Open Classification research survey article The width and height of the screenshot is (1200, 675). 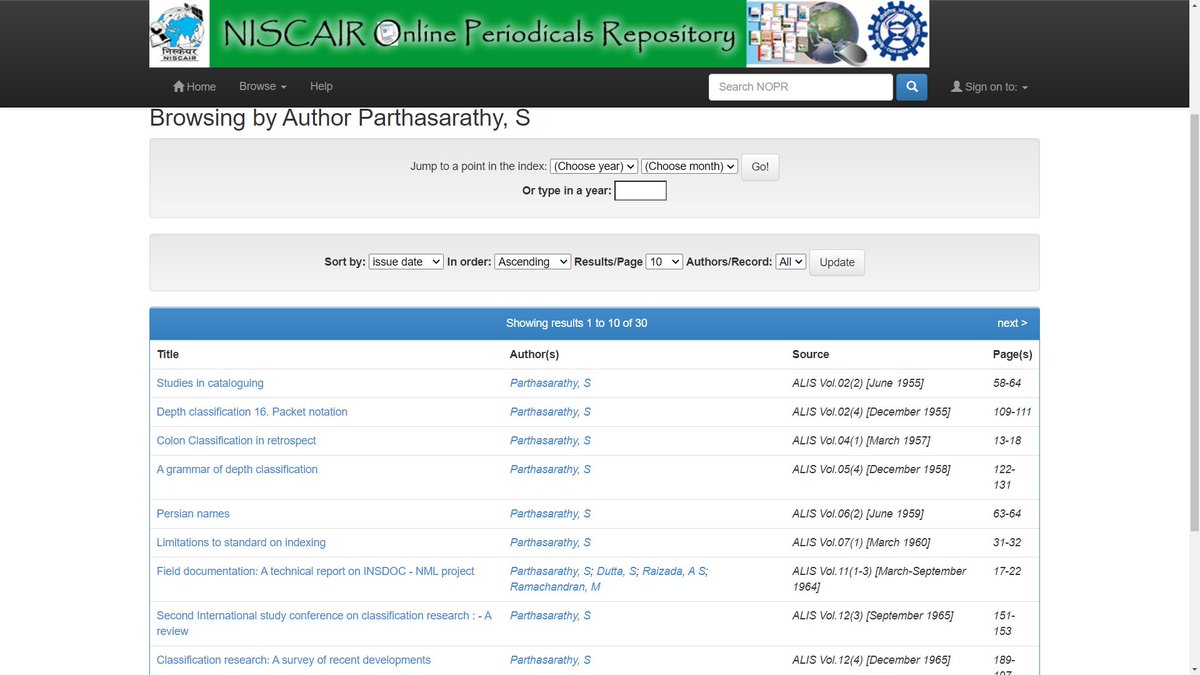point(294,660)
